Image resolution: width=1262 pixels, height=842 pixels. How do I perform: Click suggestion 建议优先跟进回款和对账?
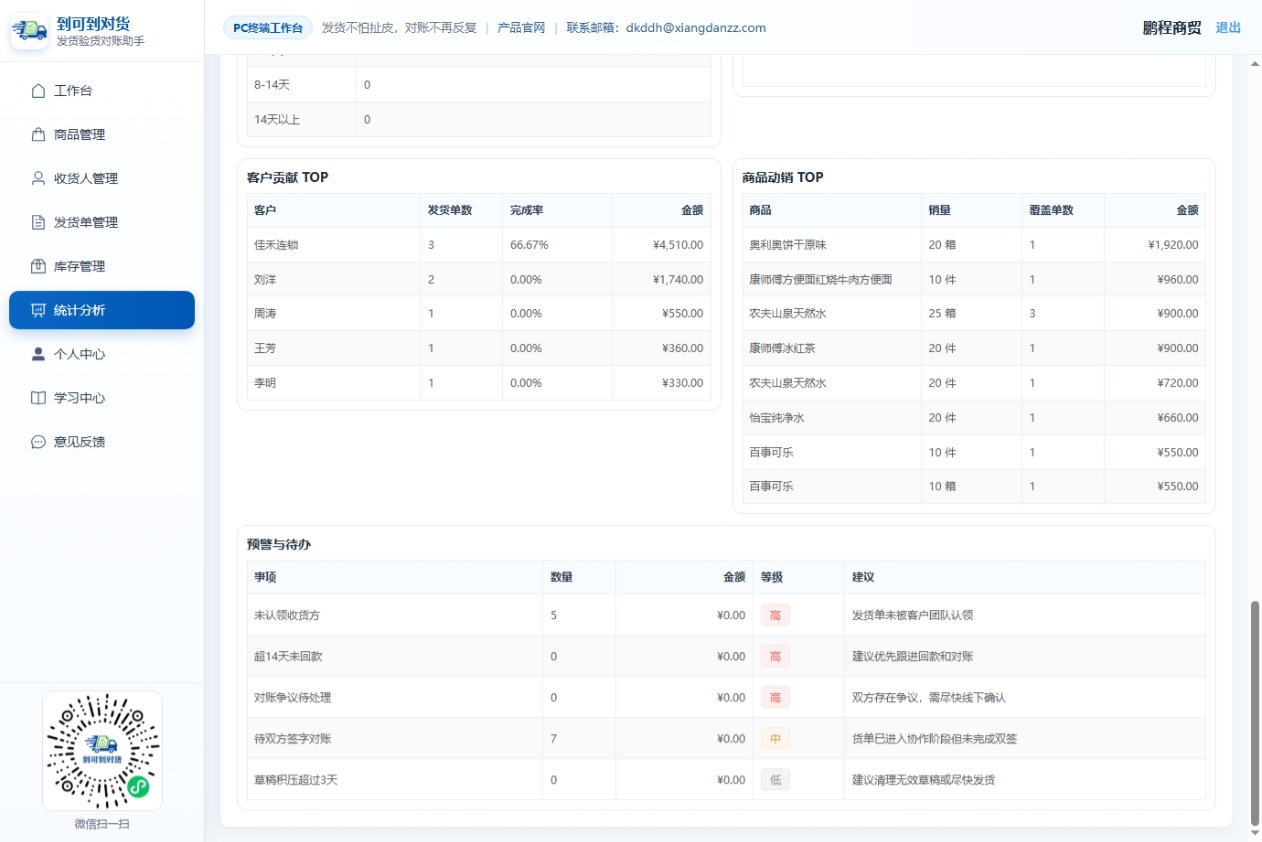click(x=912, y=657)
